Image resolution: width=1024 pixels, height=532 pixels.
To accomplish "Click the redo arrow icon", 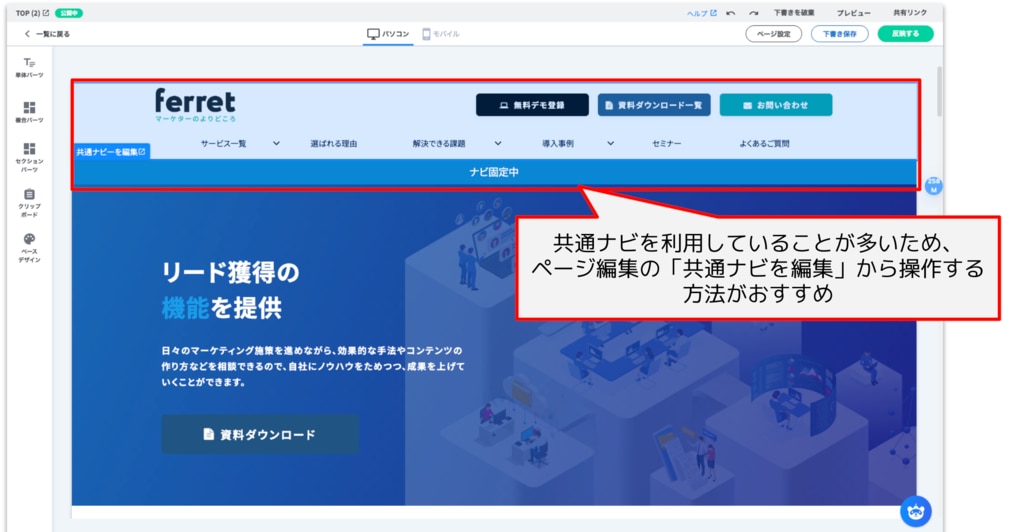I will coord(754,13).
